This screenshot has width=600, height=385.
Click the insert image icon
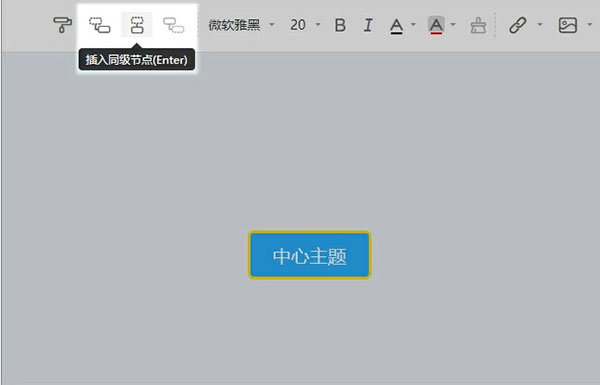click(567, 25)
